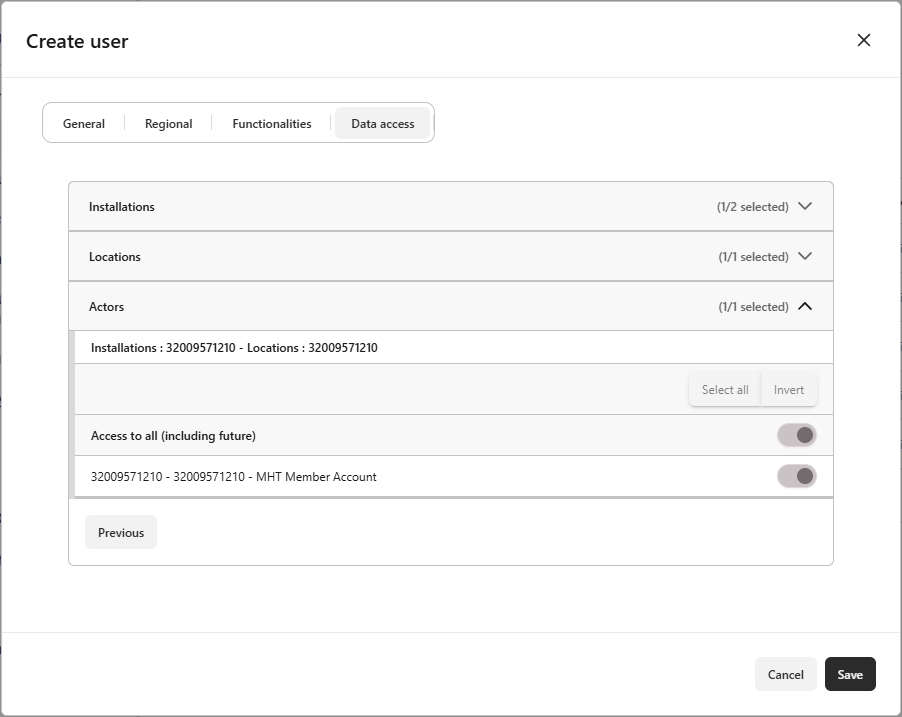
Task: Save the new user
Action: click(x=850, y=675)
